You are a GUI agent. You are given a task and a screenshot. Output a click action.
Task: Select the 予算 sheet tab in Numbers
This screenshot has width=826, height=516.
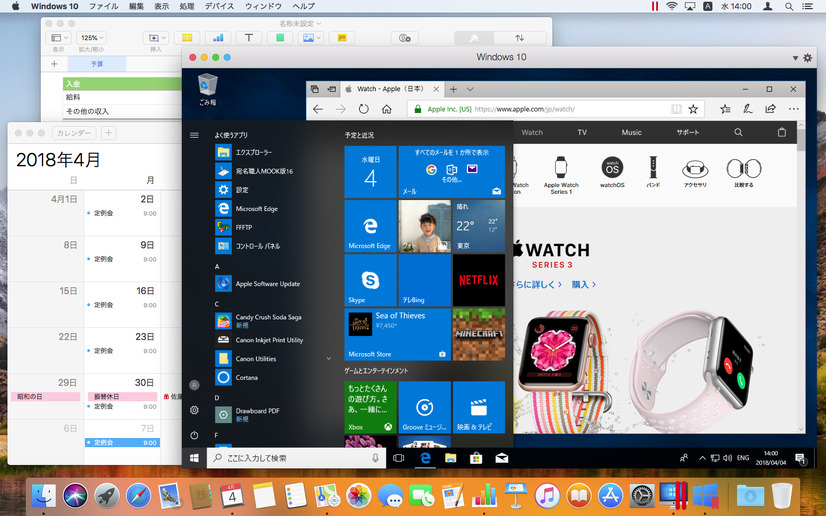pyautogui.click(x=97, y=64)
